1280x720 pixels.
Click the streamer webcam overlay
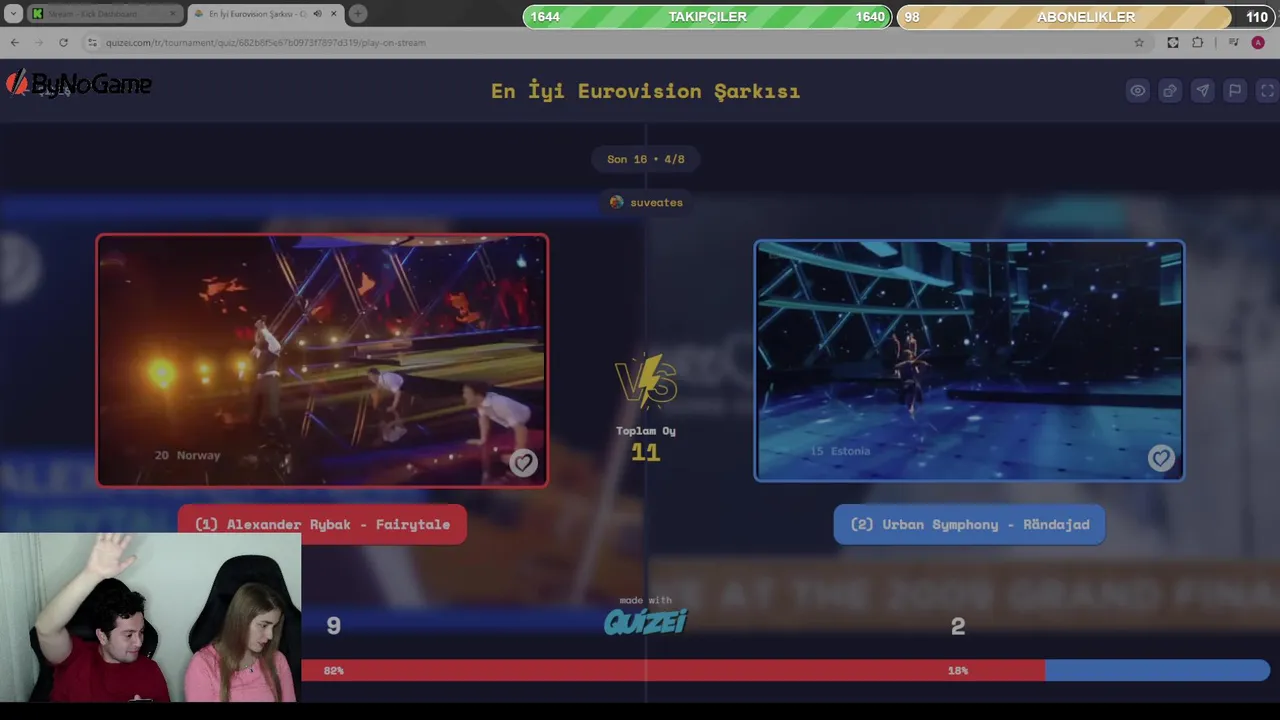tap(150, 617)
